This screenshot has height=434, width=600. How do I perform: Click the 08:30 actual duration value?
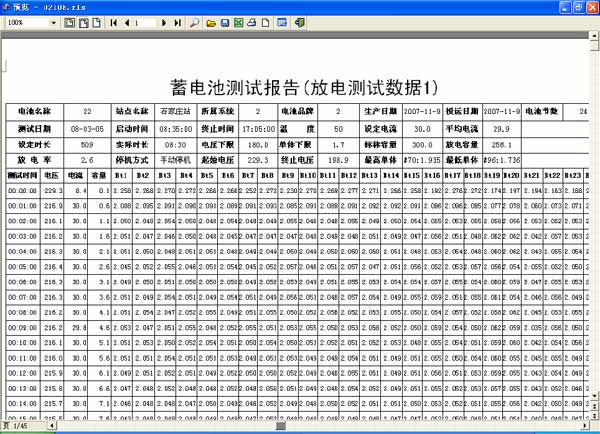[176, 145]
